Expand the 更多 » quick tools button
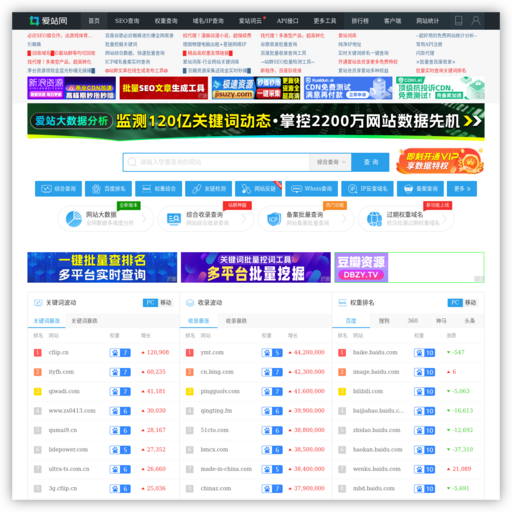Viewport: 512px width, 512px height. pyautogui.click(x=462, y=189)
